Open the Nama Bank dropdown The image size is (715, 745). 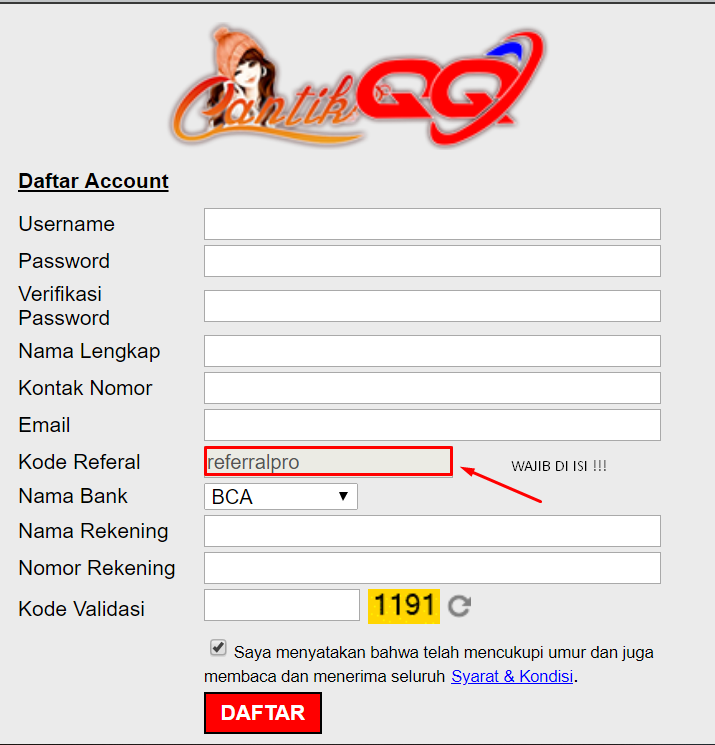[281, 497]
